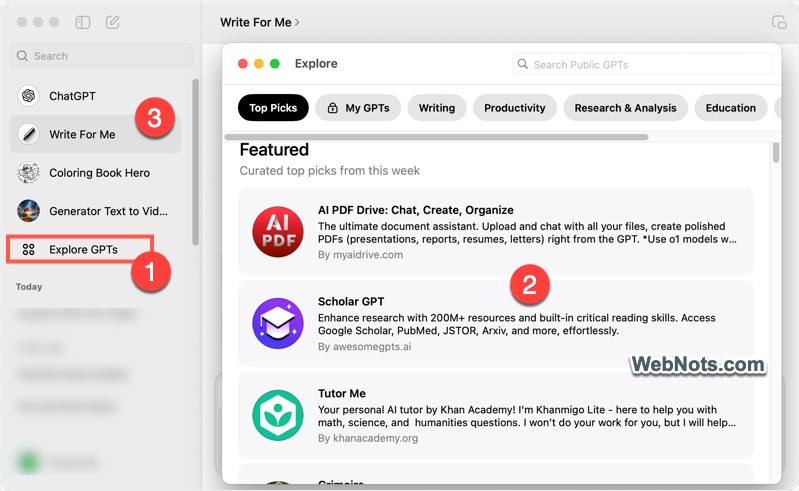
Task: Toggle the sidebar panel icon
Action: pyautogui.click(x=83, y=22)
